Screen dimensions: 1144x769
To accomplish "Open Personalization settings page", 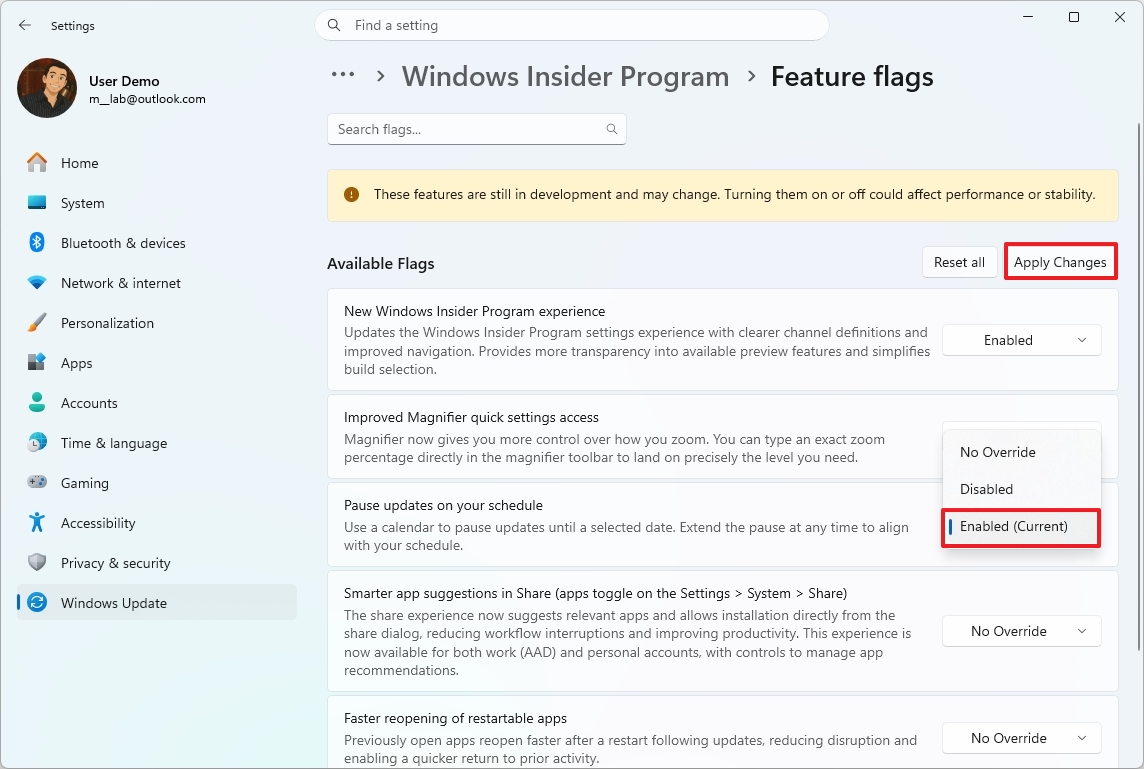I will [x=157, y=323].
